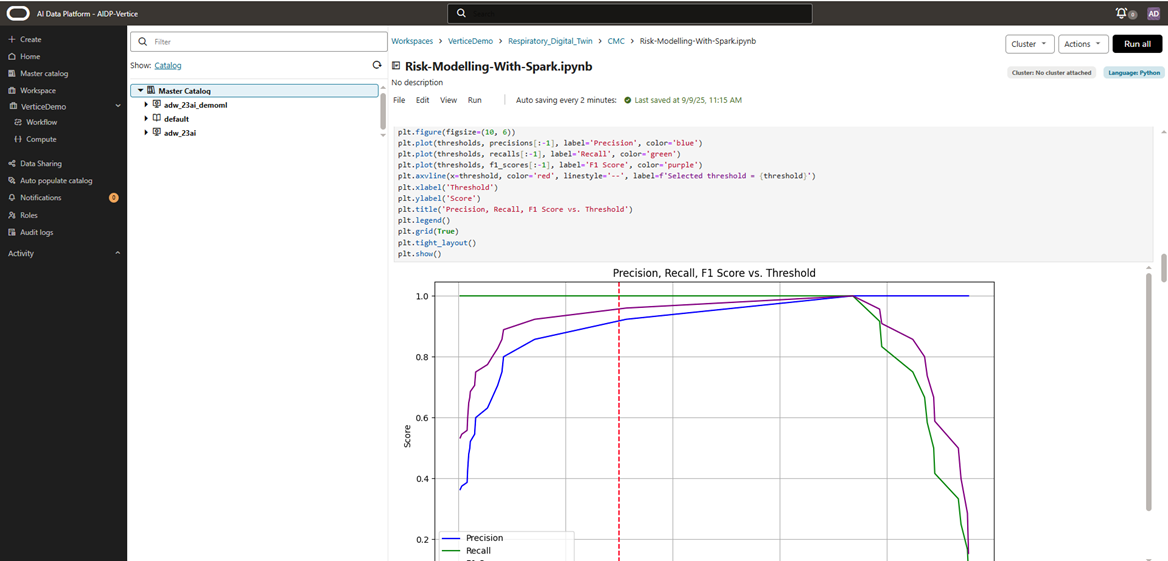Click the Oracle logo icon

click(x=18, y=13)
